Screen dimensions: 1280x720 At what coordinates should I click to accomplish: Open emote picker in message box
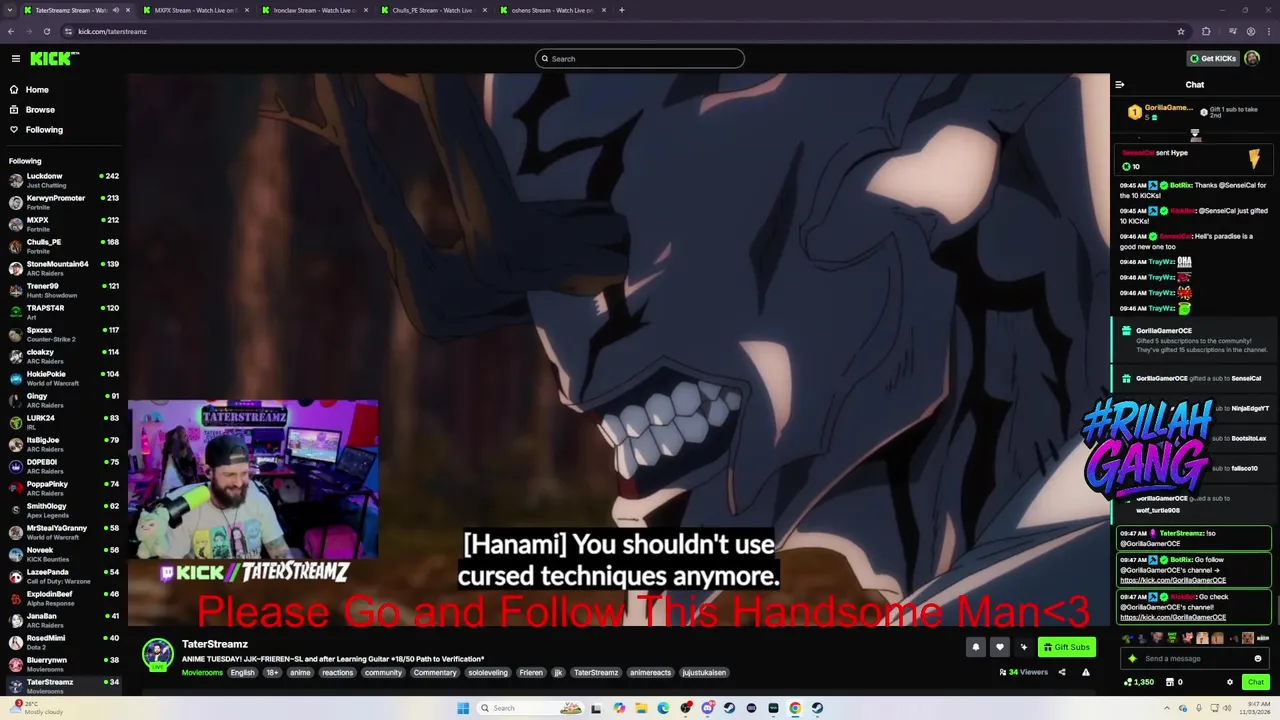tap(1258, 658)
